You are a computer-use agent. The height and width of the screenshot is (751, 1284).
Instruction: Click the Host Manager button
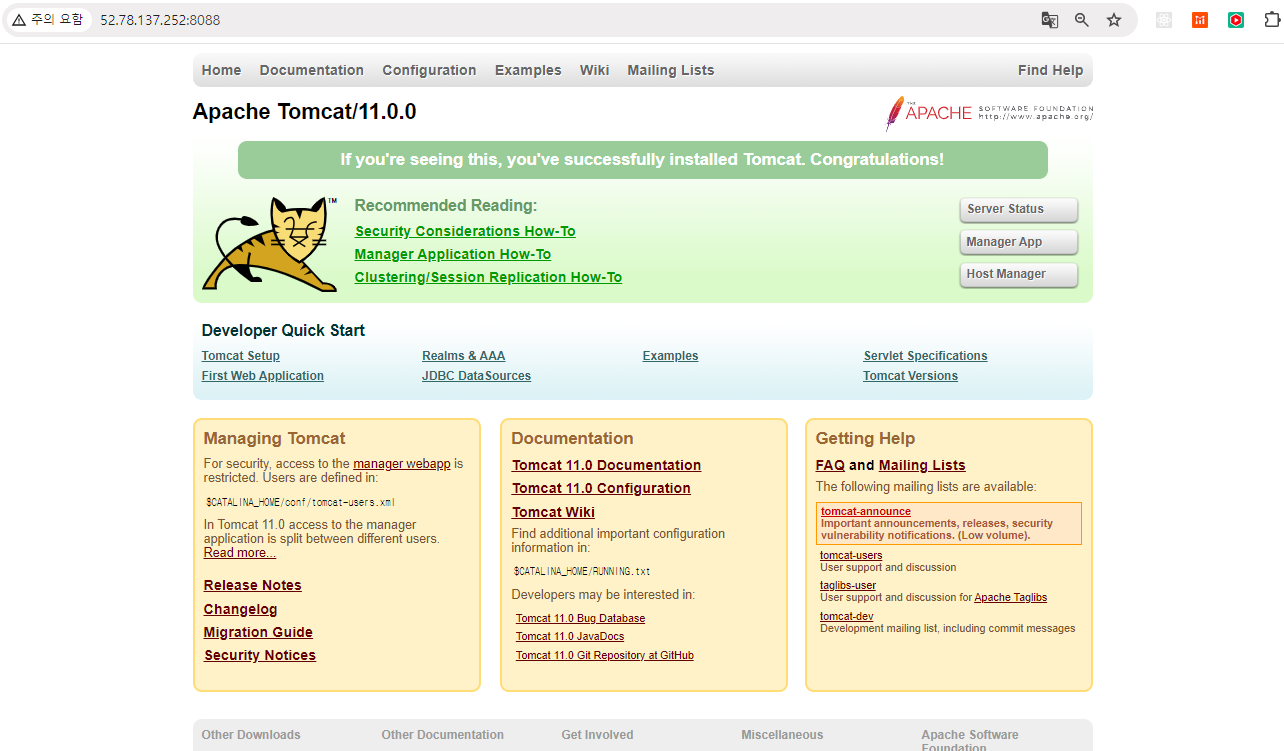[x=1019, y=274]
